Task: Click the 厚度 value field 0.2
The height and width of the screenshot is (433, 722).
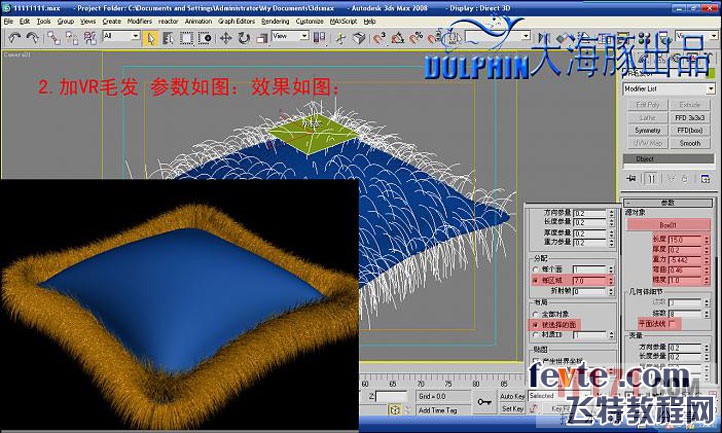Action: click(x=685, y=250)
